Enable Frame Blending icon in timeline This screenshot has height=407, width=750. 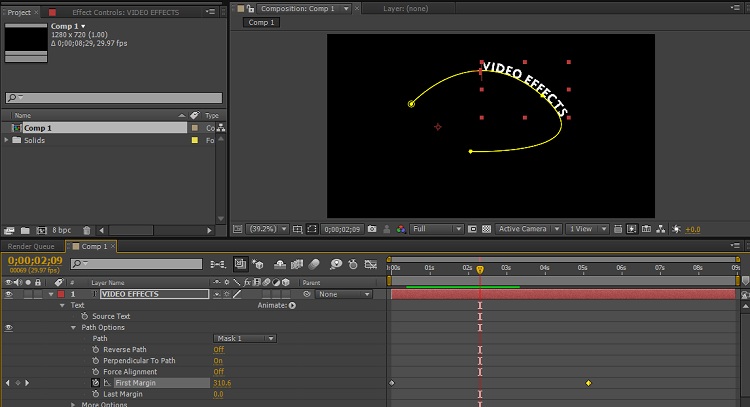click(x=297, y=264)
